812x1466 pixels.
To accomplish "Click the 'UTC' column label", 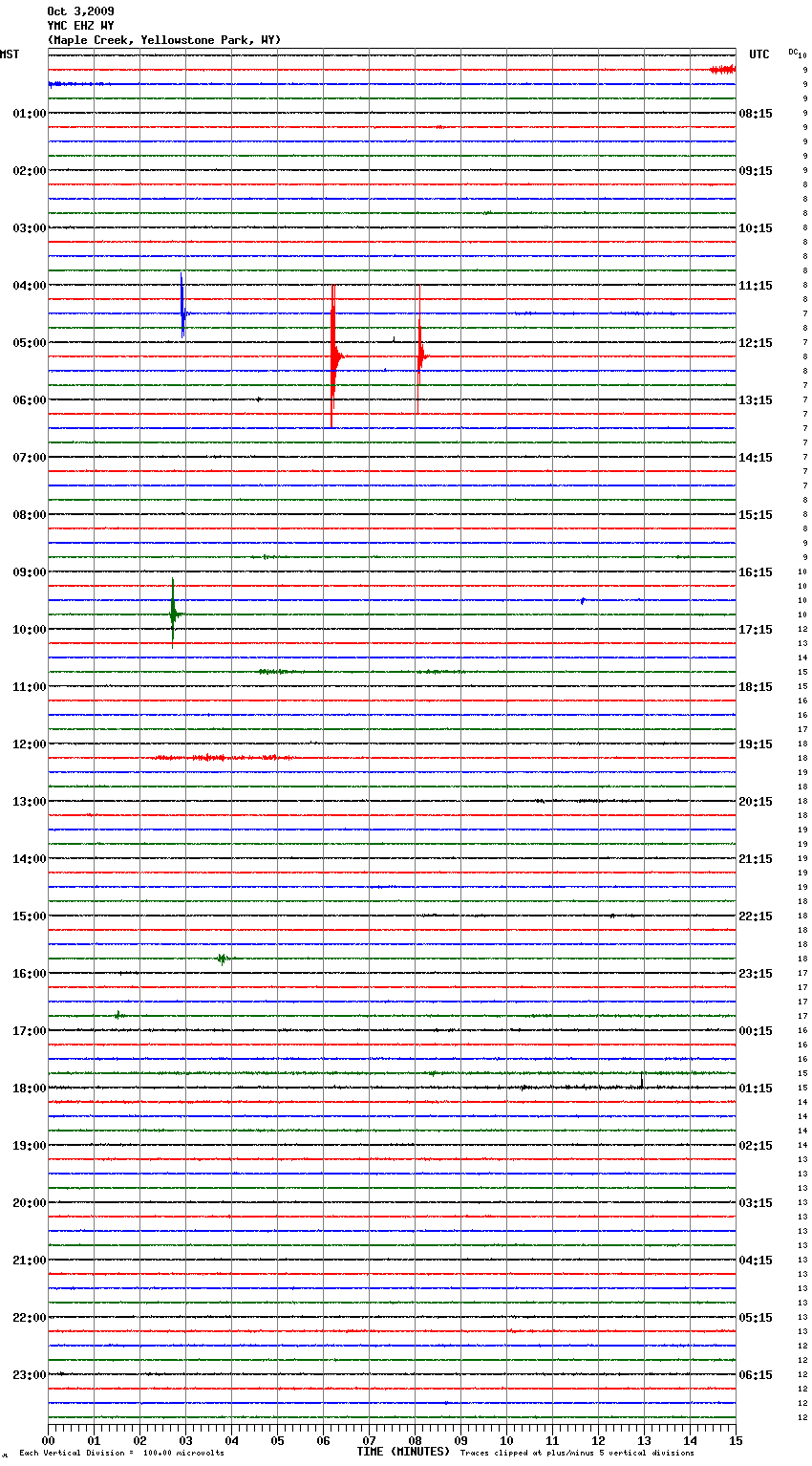I will 759,54.
